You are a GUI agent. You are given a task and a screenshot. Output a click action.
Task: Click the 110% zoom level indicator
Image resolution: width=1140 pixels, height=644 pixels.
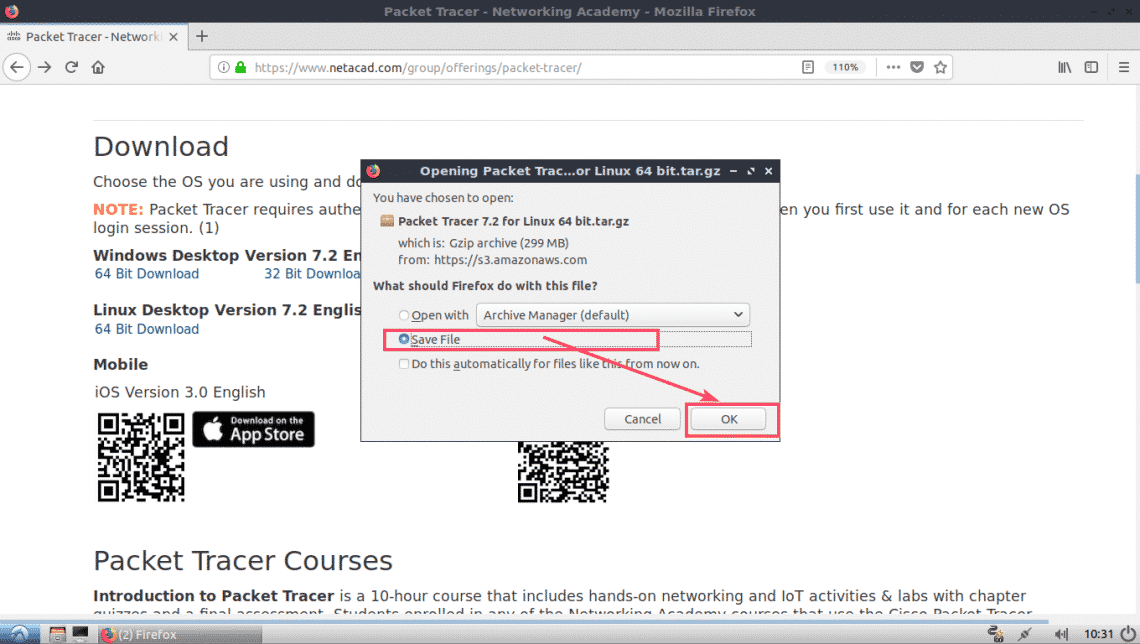click(845, 68)
